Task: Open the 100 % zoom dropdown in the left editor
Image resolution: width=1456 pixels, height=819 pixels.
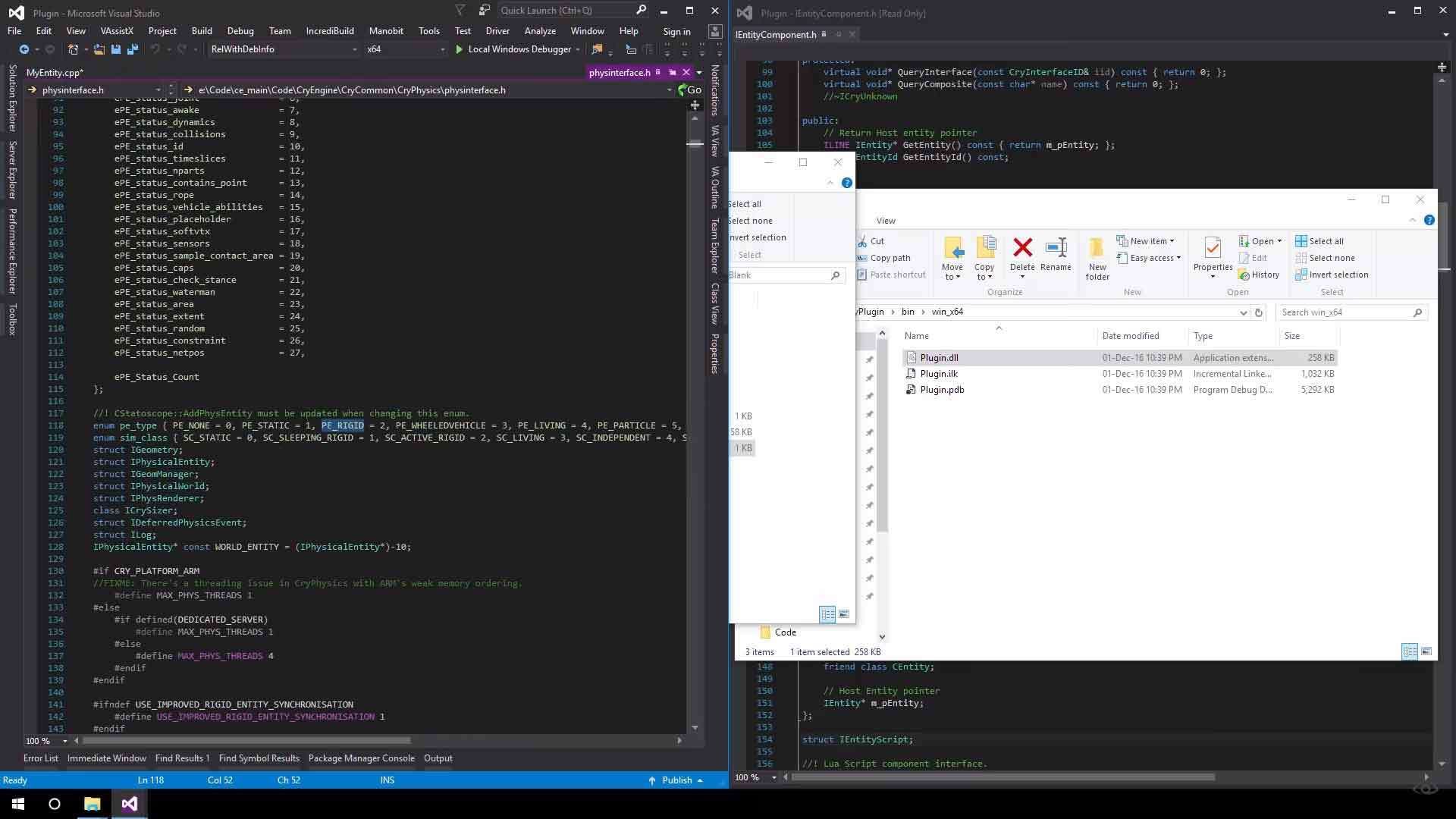Action: 64,741
